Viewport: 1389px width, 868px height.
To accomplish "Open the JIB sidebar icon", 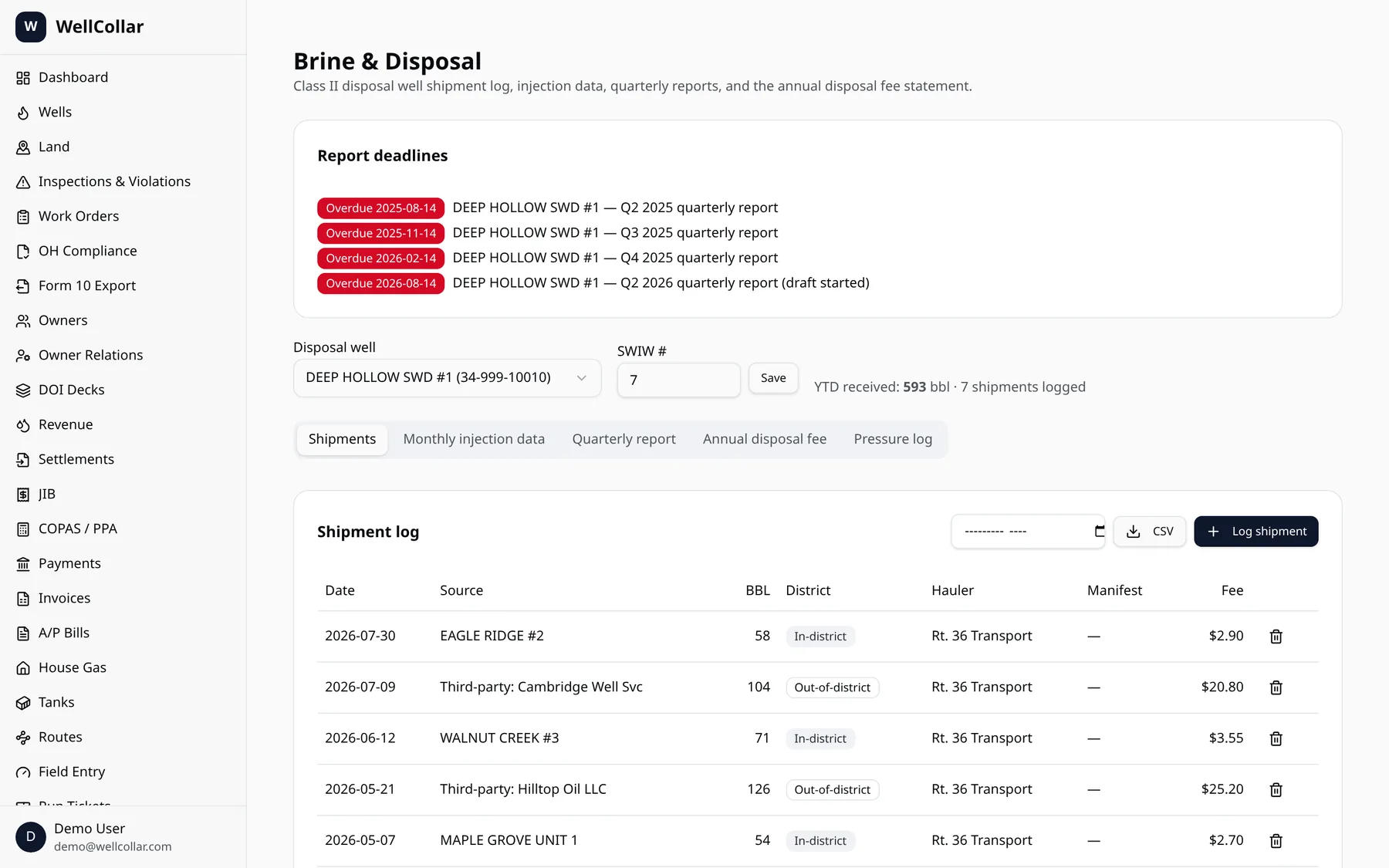I will 23,495.
